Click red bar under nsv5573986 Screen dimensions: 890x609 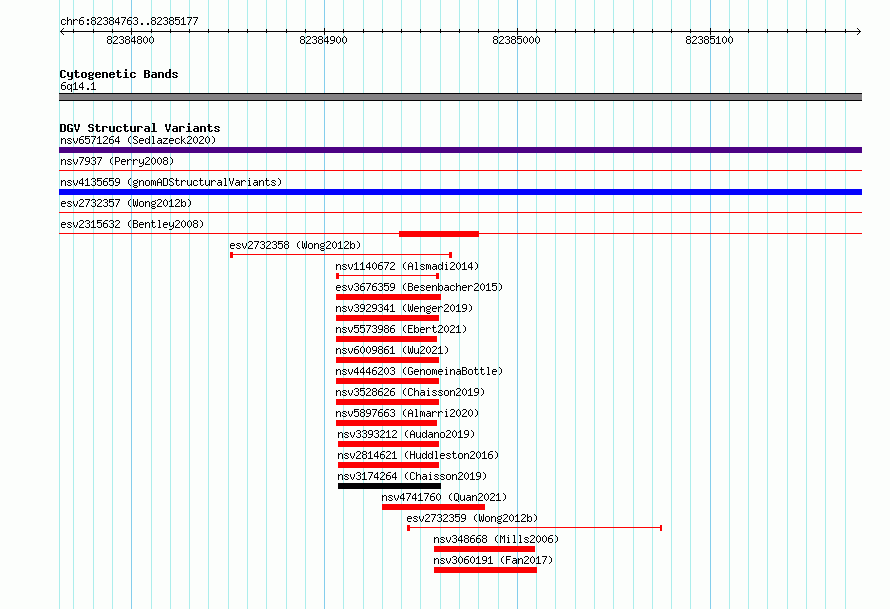pyautogui.click(x=387, y=339)
